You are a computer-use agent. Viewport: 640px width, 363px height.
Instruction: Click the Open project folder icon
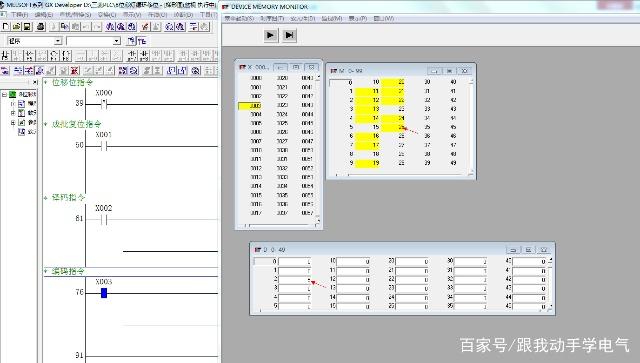tap(16, 27)
